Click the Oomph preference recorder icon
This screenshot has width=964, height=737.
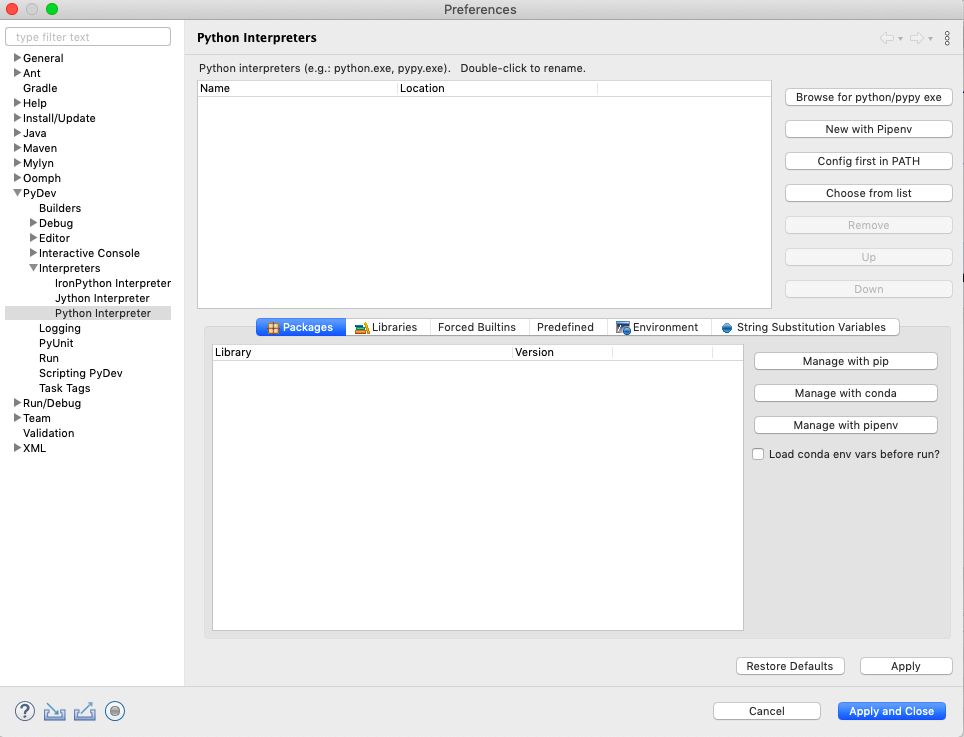point(115,711)
